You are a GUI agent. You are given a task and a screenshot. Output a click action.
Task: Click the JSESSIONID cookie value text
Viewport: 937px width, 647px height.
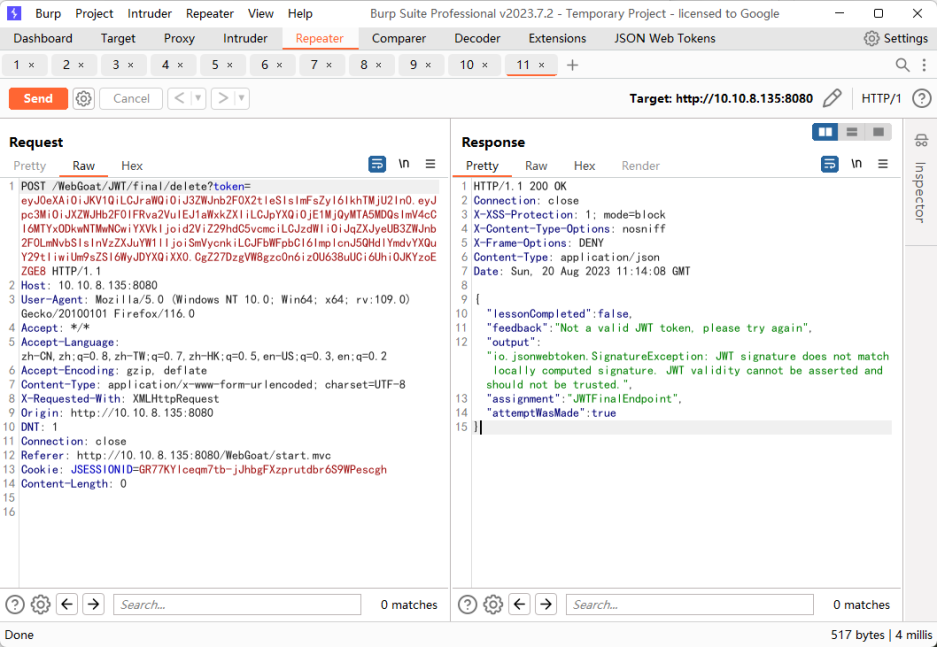pyautogui.click(x=263, y=470)
